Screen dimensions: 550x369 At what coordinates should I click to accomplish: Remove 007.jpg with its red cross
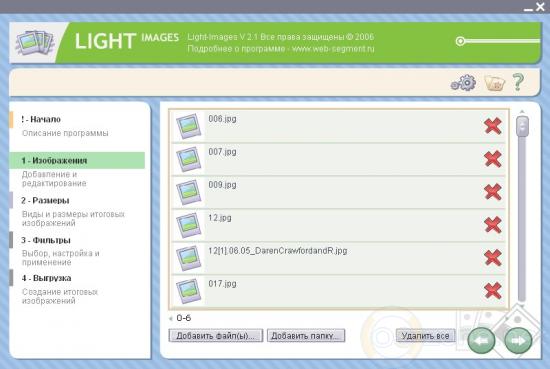pos(492,159)
